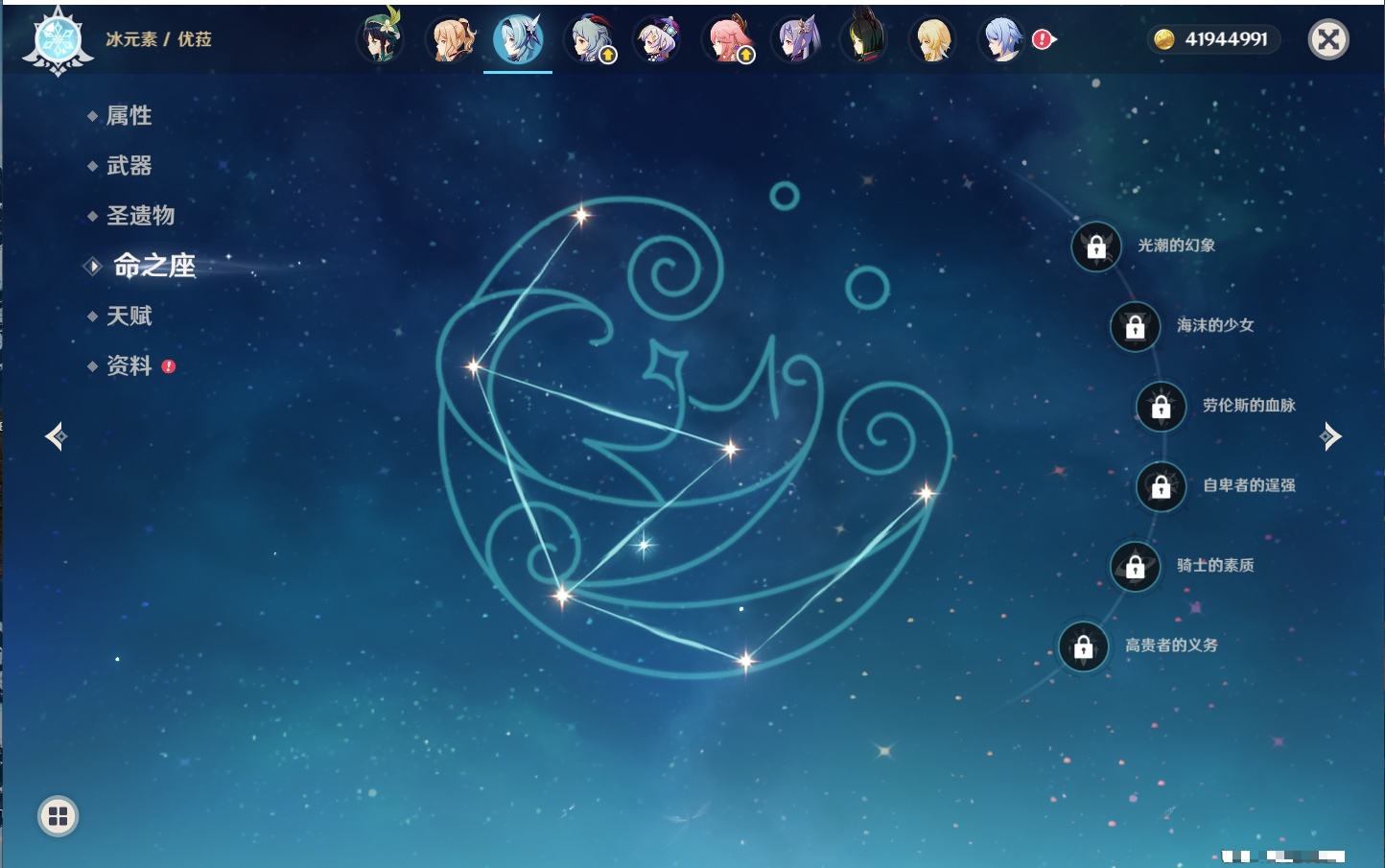Select the orange-blonde haired character avatar
The width and height of the screenshot is (1385, 868).
(450, 39)
